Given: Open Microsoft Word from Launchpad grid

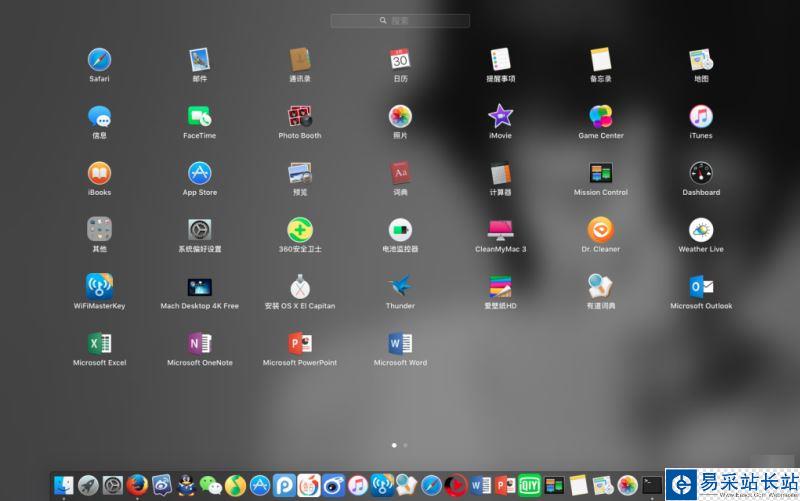Looking at the screenshot, I should [x=400, y=343].
